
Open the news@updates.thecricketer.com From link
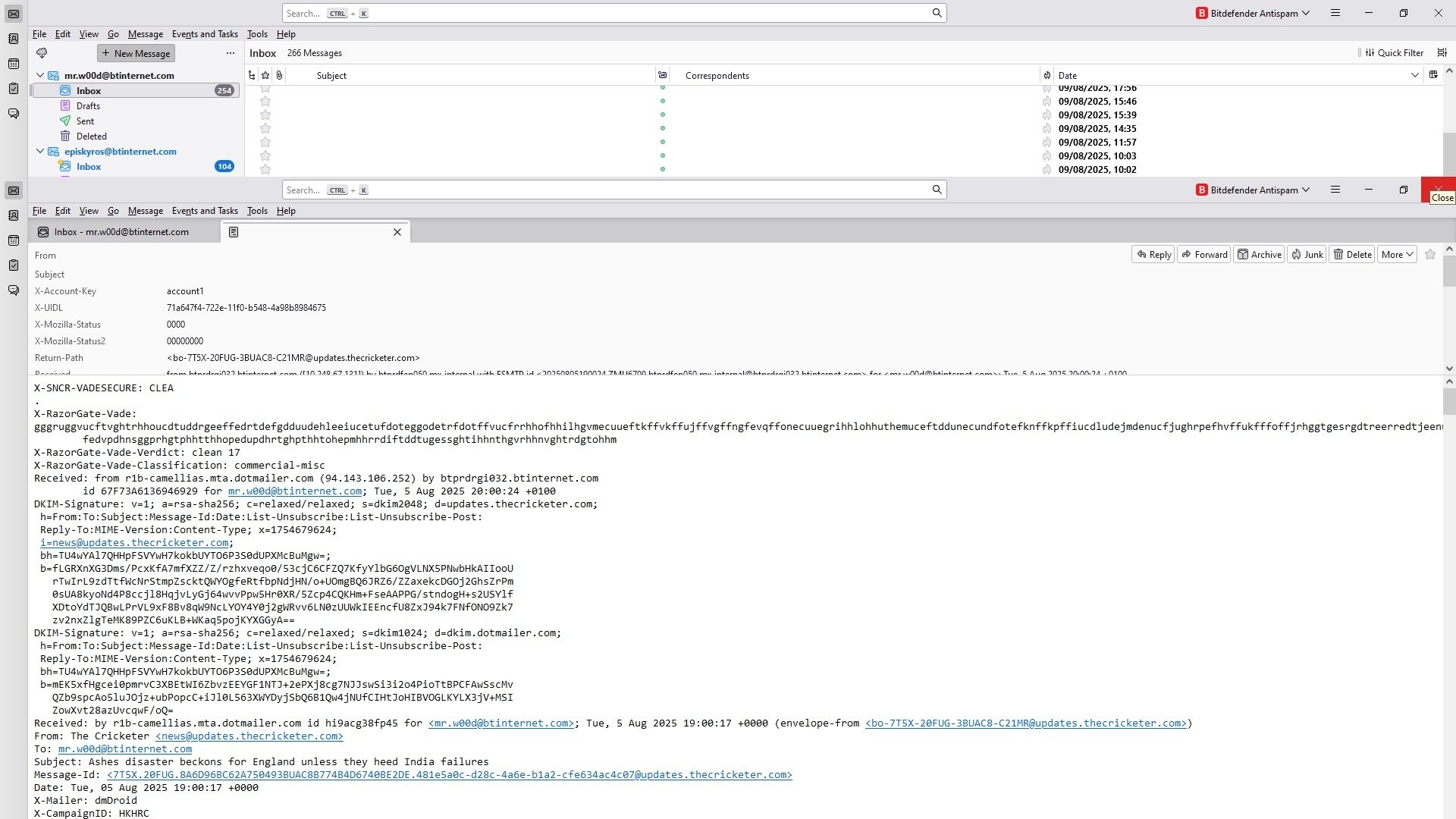pyautogui.click(x=249, y=736)
